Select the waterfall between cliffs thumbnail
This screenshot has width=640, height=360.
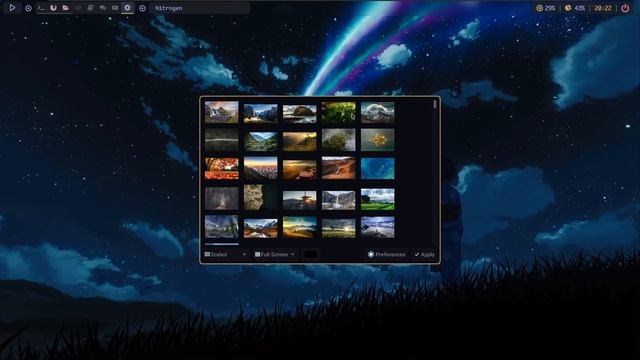pos(338,200)
